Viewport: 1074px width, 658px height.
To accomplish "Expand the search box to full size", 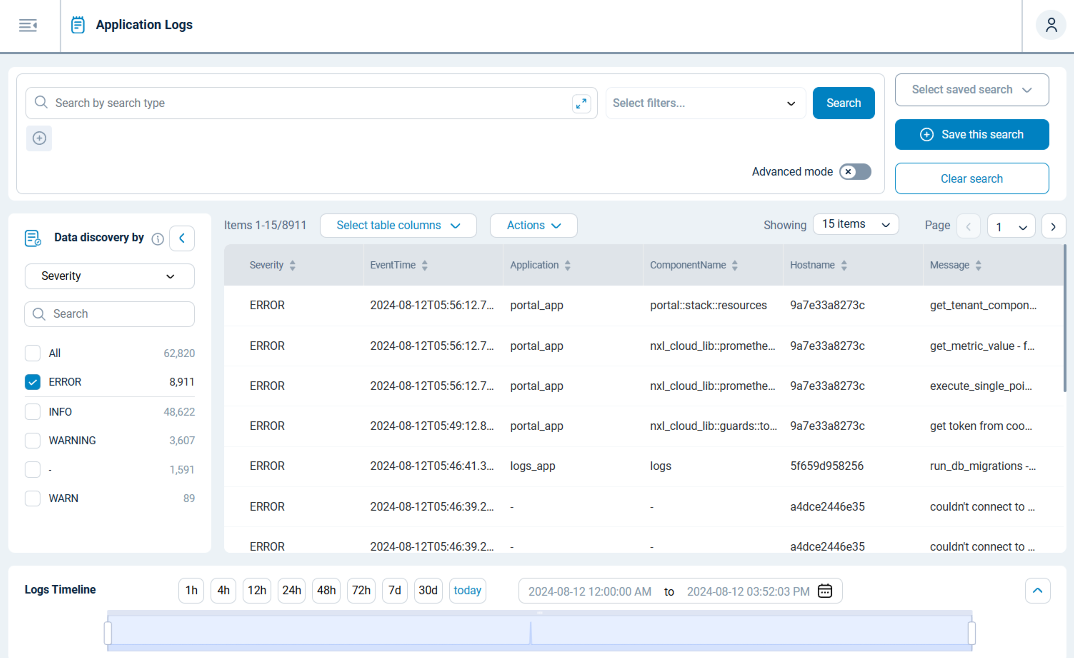I will (x=581, y=103).
